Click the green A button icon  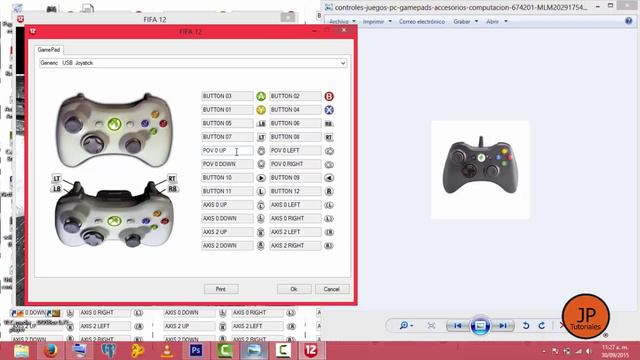coord(261,96)
